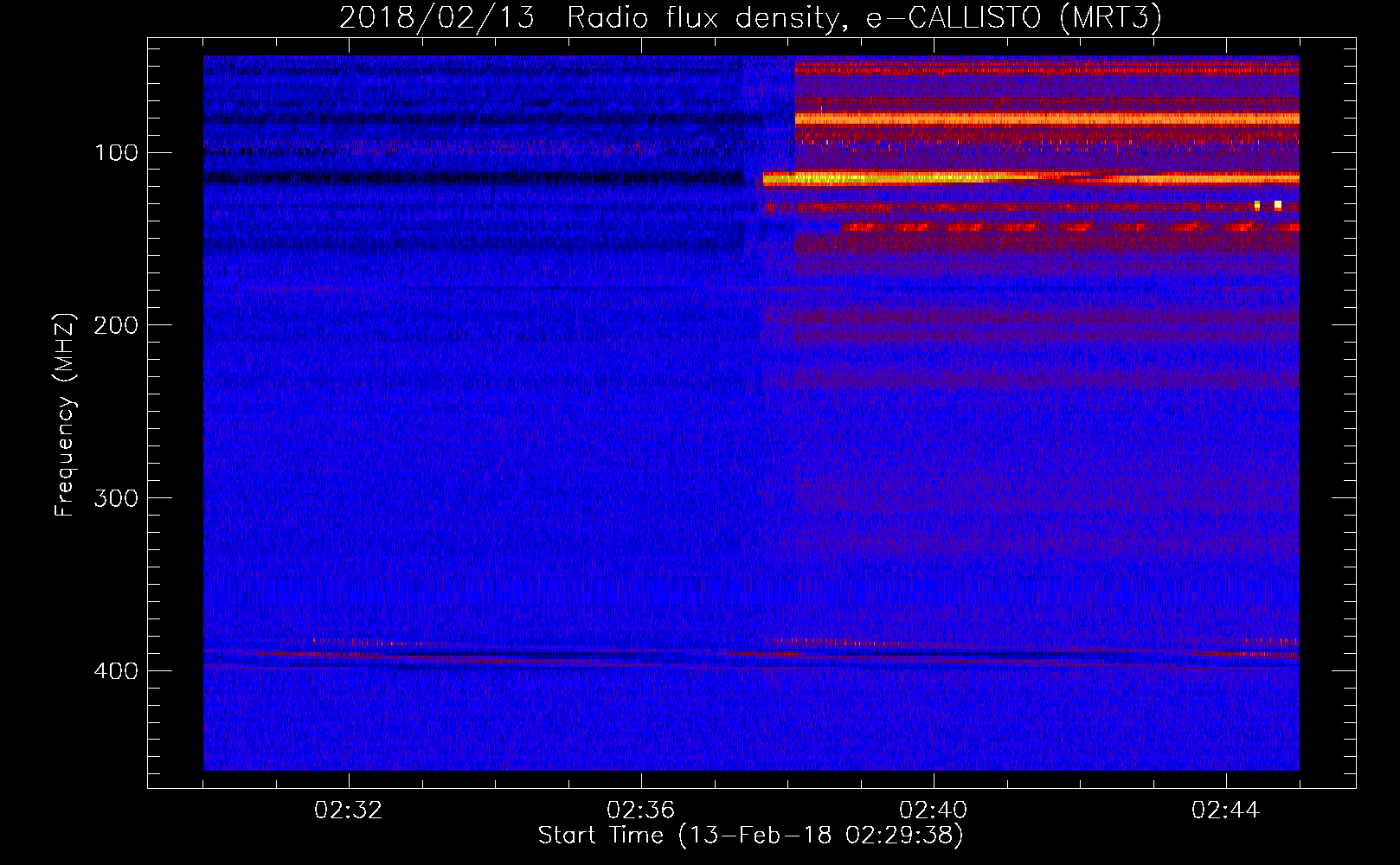Click the 02:44 time tick label
The image size is (1400, 865).
click(x=1226, y=811)
